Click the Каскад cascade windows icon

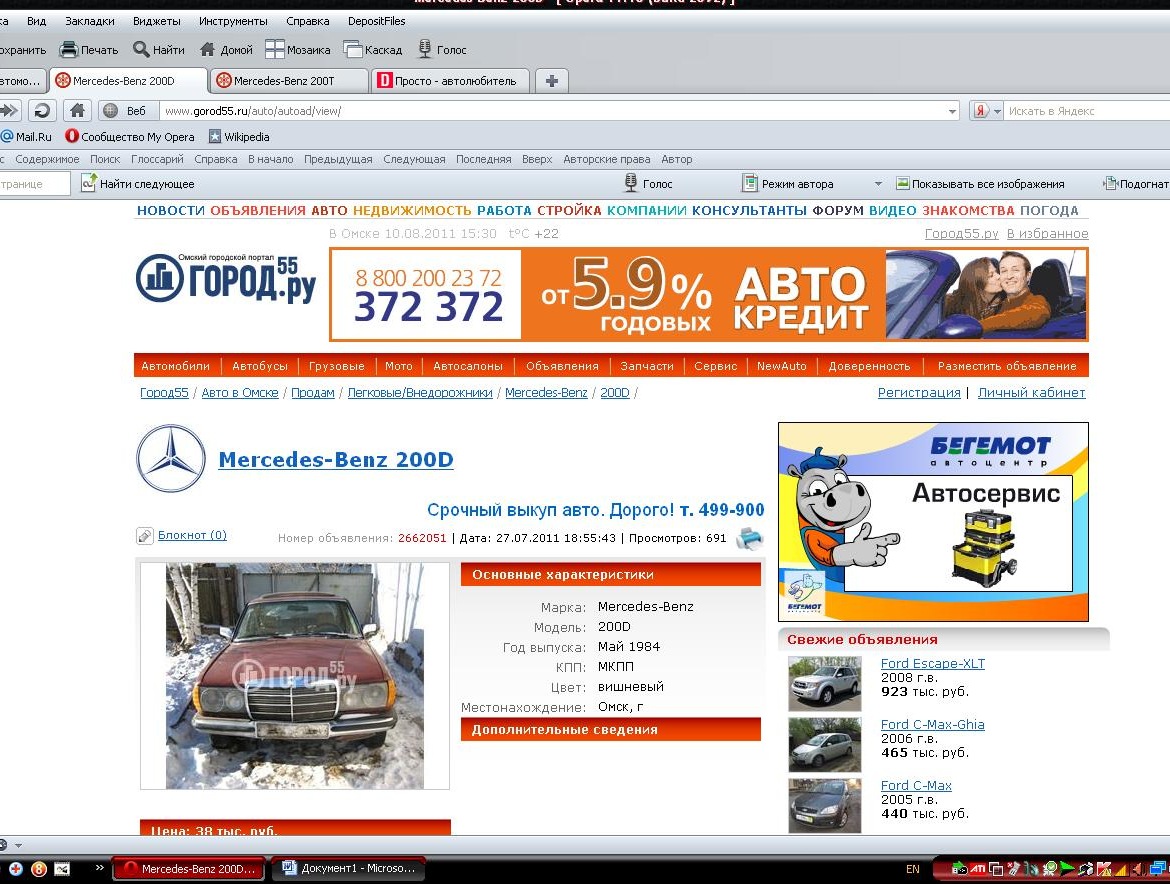pyautogui.click(x=353, y=49)
